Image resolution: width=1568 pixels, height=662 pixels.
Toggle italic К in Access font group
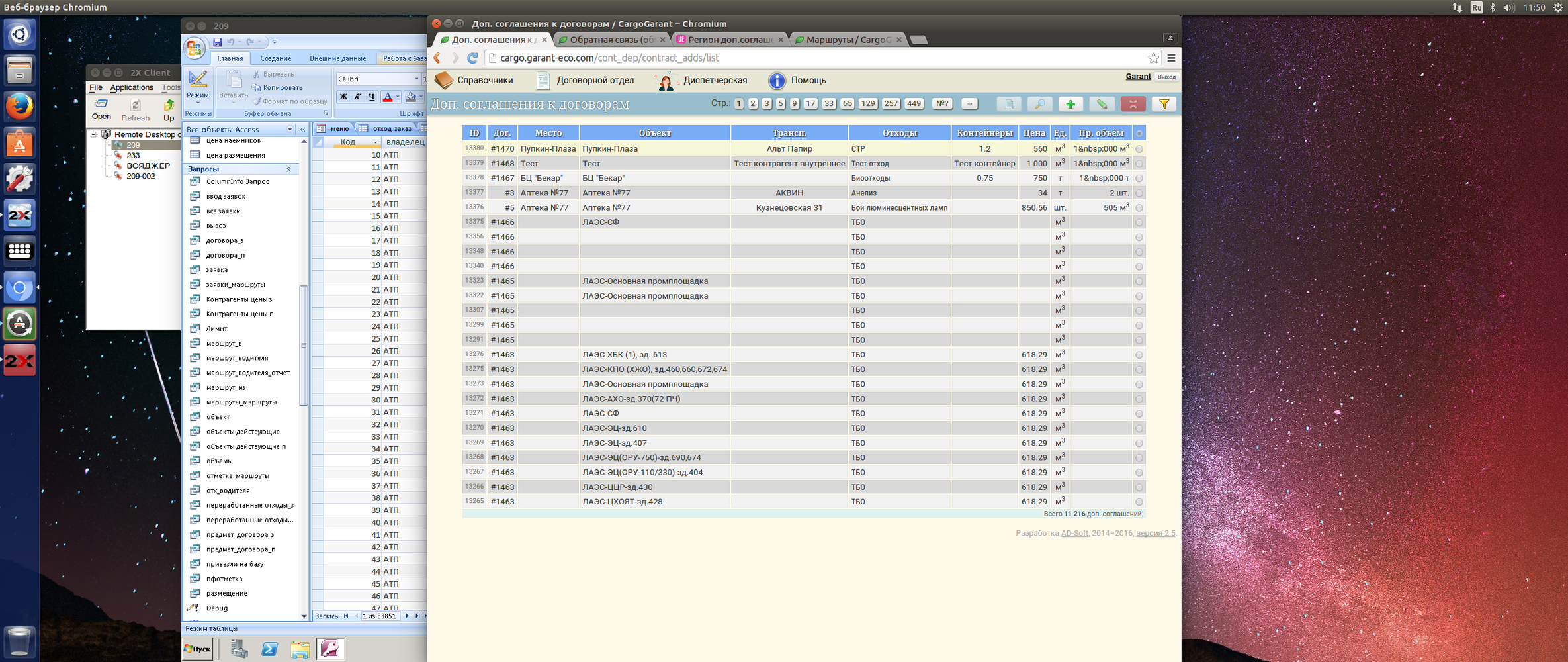(357, 97)
